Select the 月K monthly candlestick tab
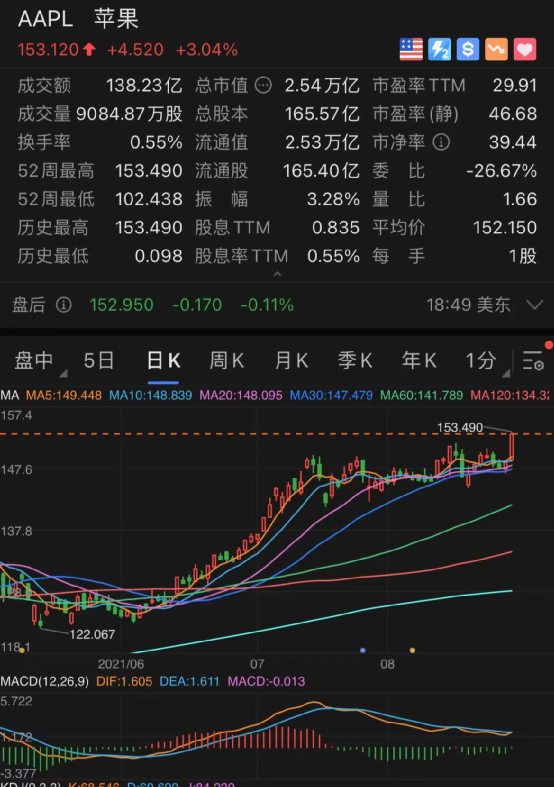Image resolution: width=554 pixels, height=787 pixels. pyautogui.click(x=291, y=360)
